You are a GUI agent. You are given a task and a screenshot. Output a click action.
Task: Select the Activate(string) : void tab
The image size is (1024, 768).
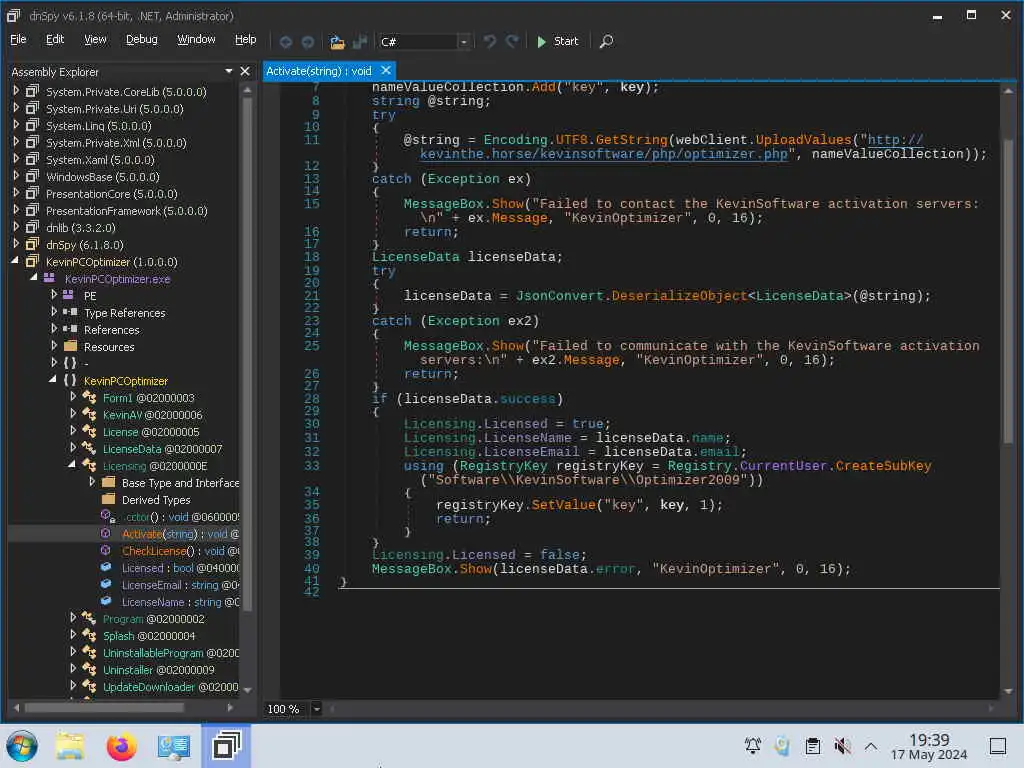pos(319,71)
